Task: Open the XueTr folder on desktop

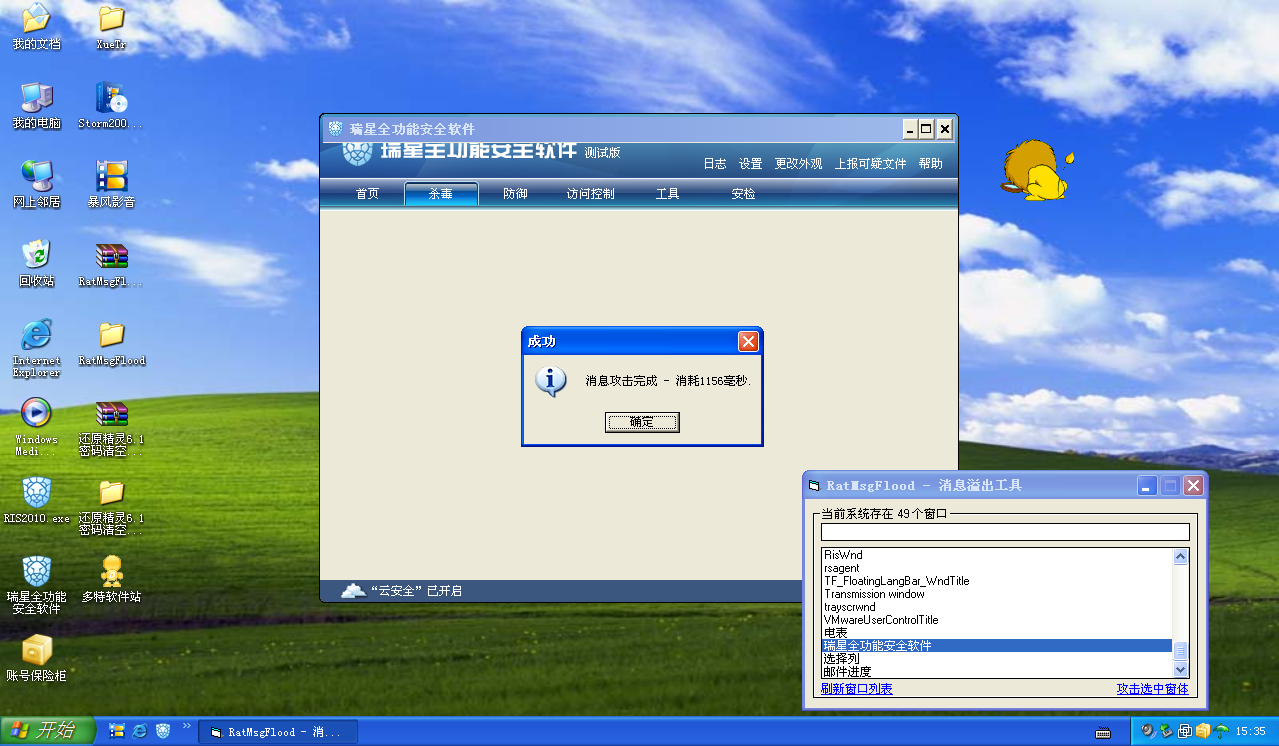Action: [111, 26]
